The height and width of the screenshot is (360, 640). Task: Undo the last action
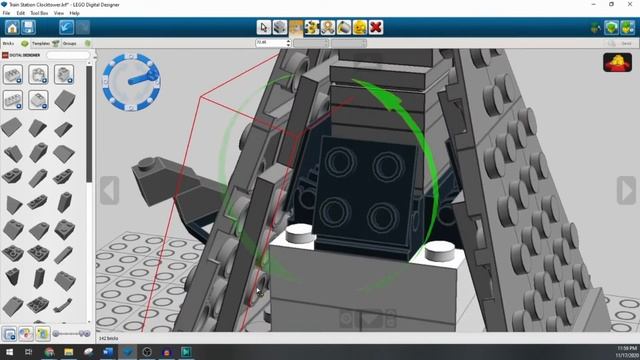(67, 27)
